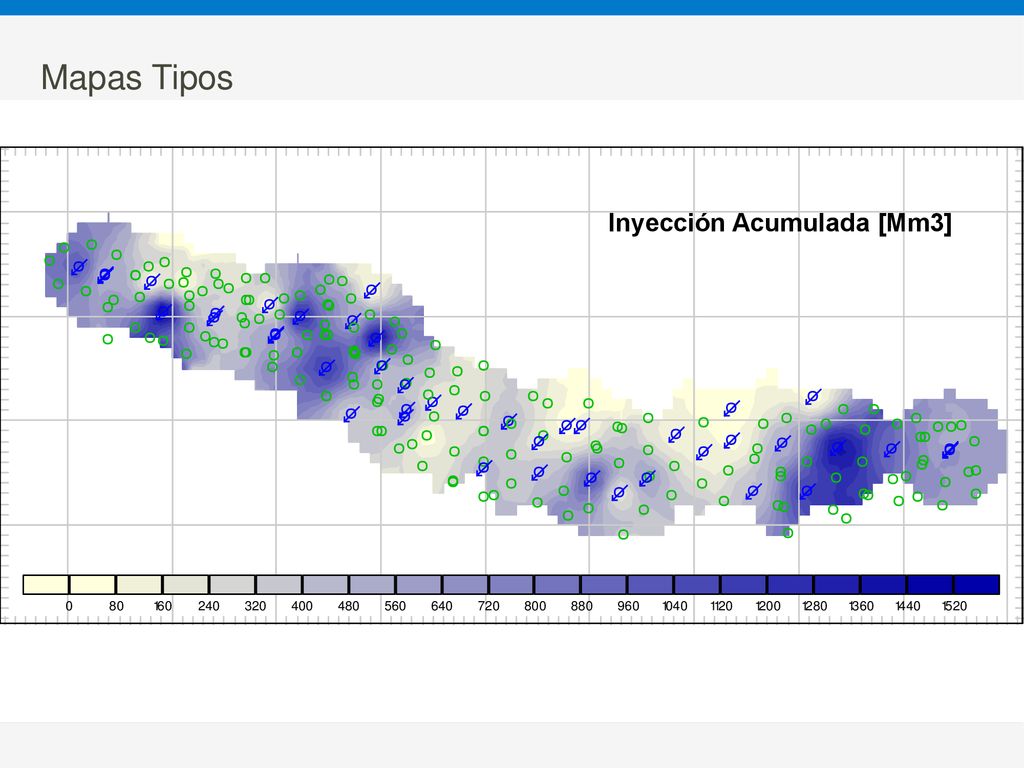
Task: Click the legend label '880'
Action: click(581, 606)
